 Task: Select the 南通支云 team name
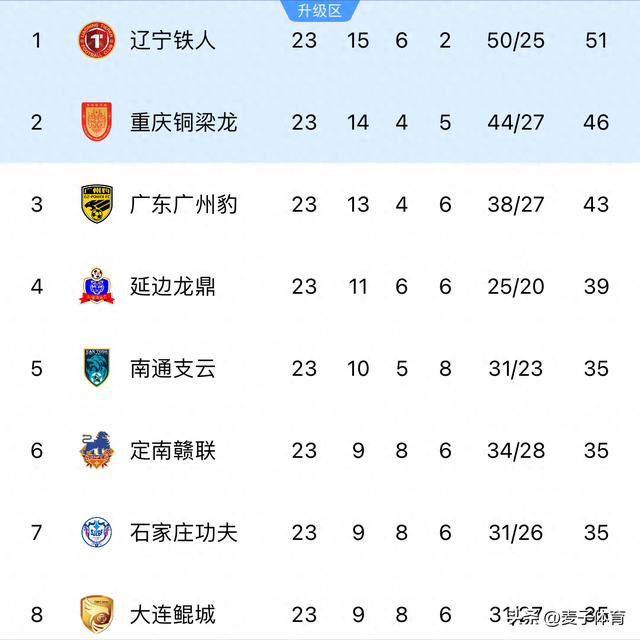coord(173,369)
